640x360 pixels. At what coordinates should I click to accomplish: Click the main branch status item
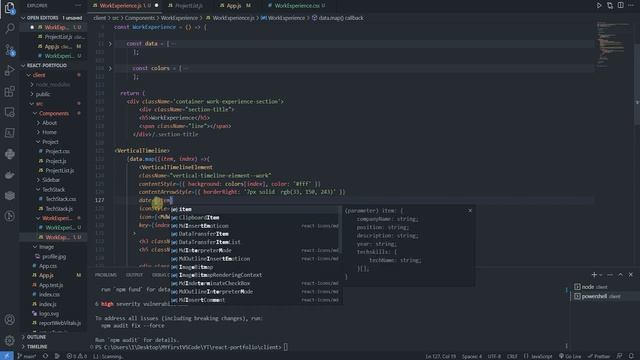tap(27, 356)
